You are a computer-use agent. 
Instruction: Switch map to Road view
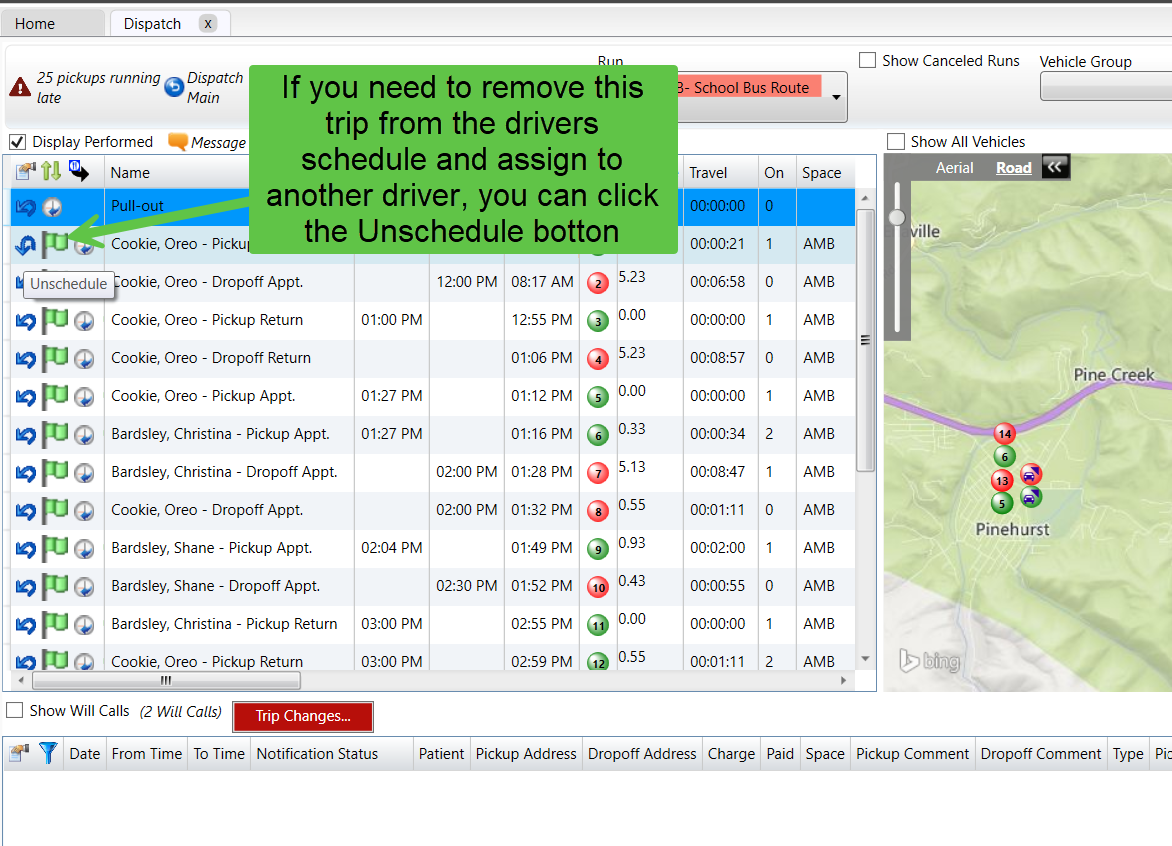point(1014,168)
